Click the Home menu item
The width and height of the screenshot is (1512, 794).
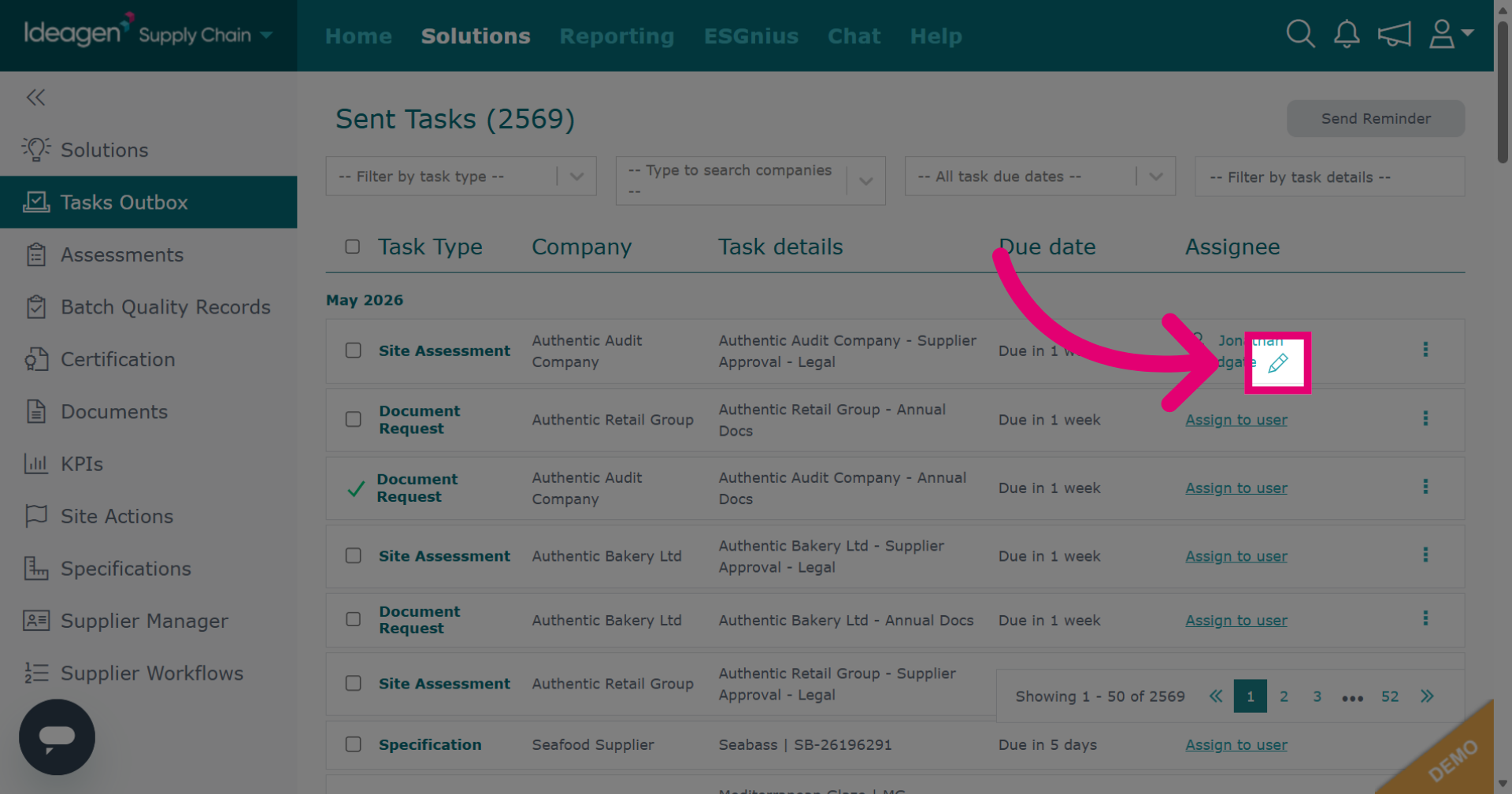click(358, 36)
